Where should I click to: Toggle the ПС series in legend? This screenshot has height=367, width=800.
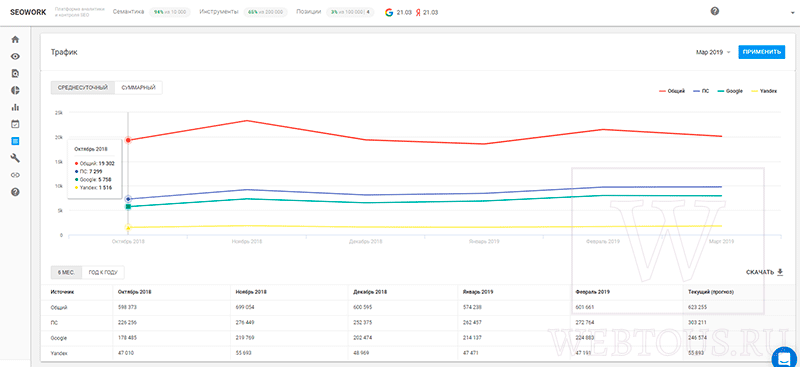(702, 91)
